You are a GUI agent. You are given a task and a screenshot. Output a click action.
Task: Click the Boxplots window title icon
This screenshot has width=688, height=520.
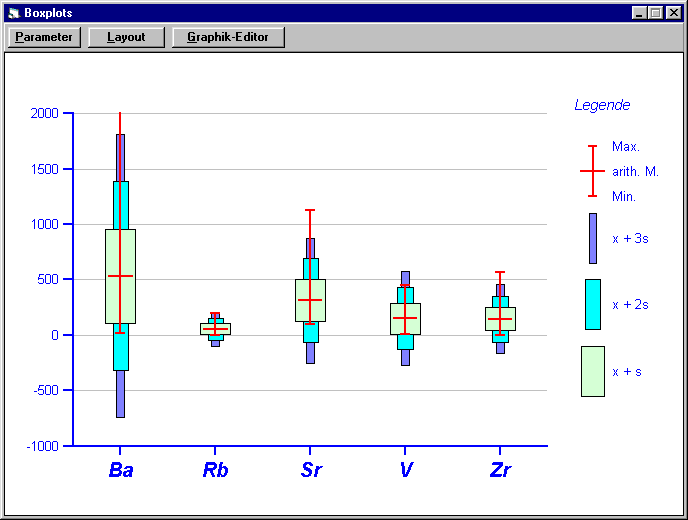[x=14, y=13]
